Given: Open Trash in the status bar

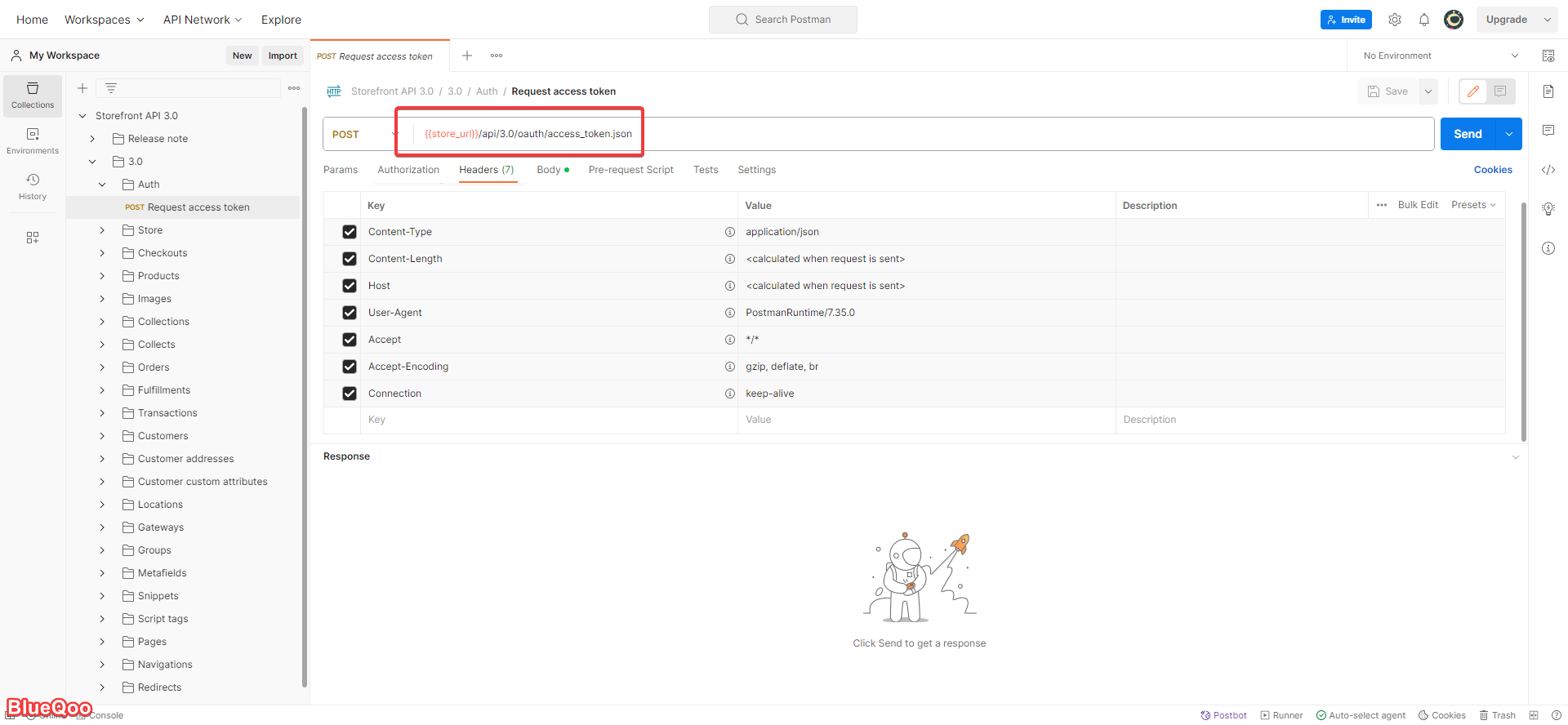Looking at the screenshot, I should coord(1497,715).
